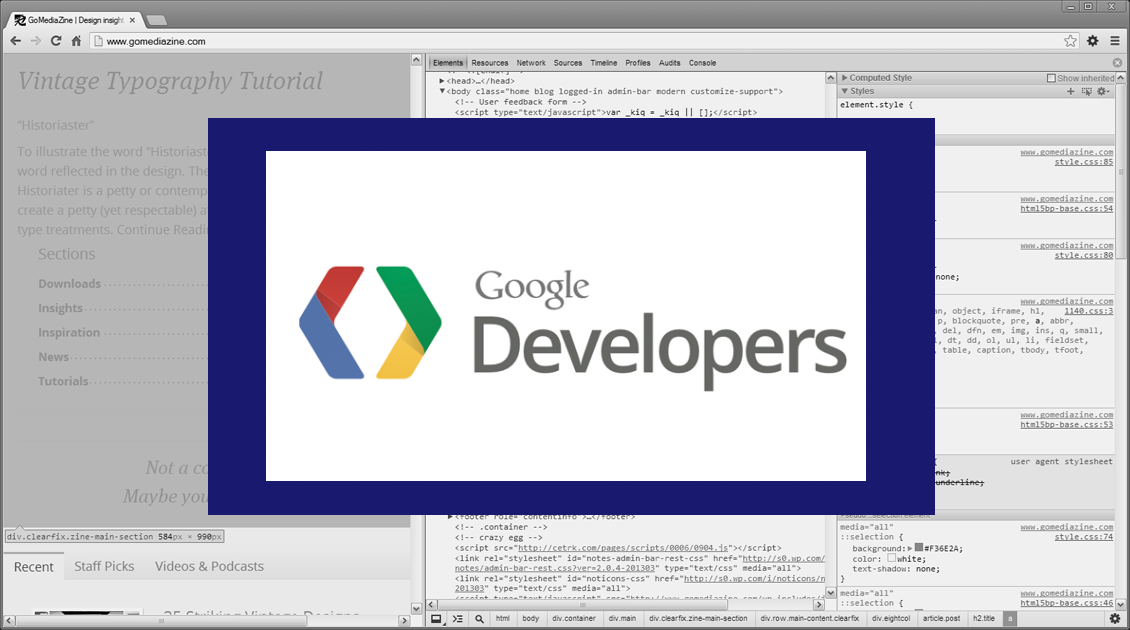Close the DevTools panel
1130x630 pixels.
(x=1118, y=63)
